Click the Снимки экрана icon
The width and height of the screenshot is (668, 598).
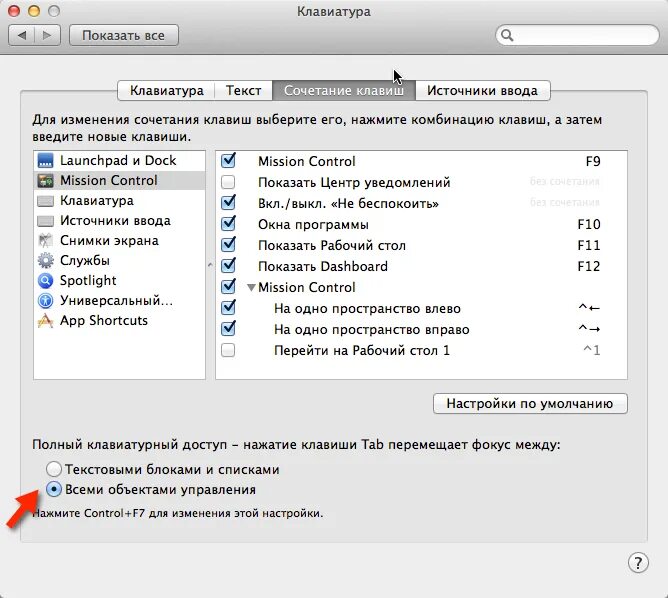pyautogui.click(x=45, y=240)
